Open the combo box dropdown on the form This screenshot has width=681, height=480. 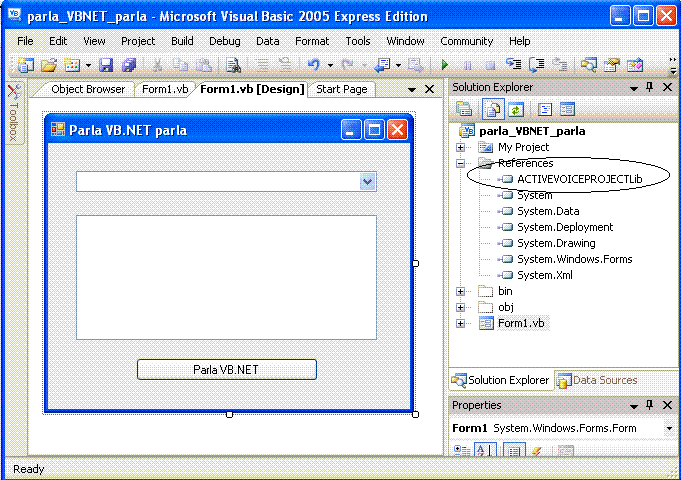point(367,182)
